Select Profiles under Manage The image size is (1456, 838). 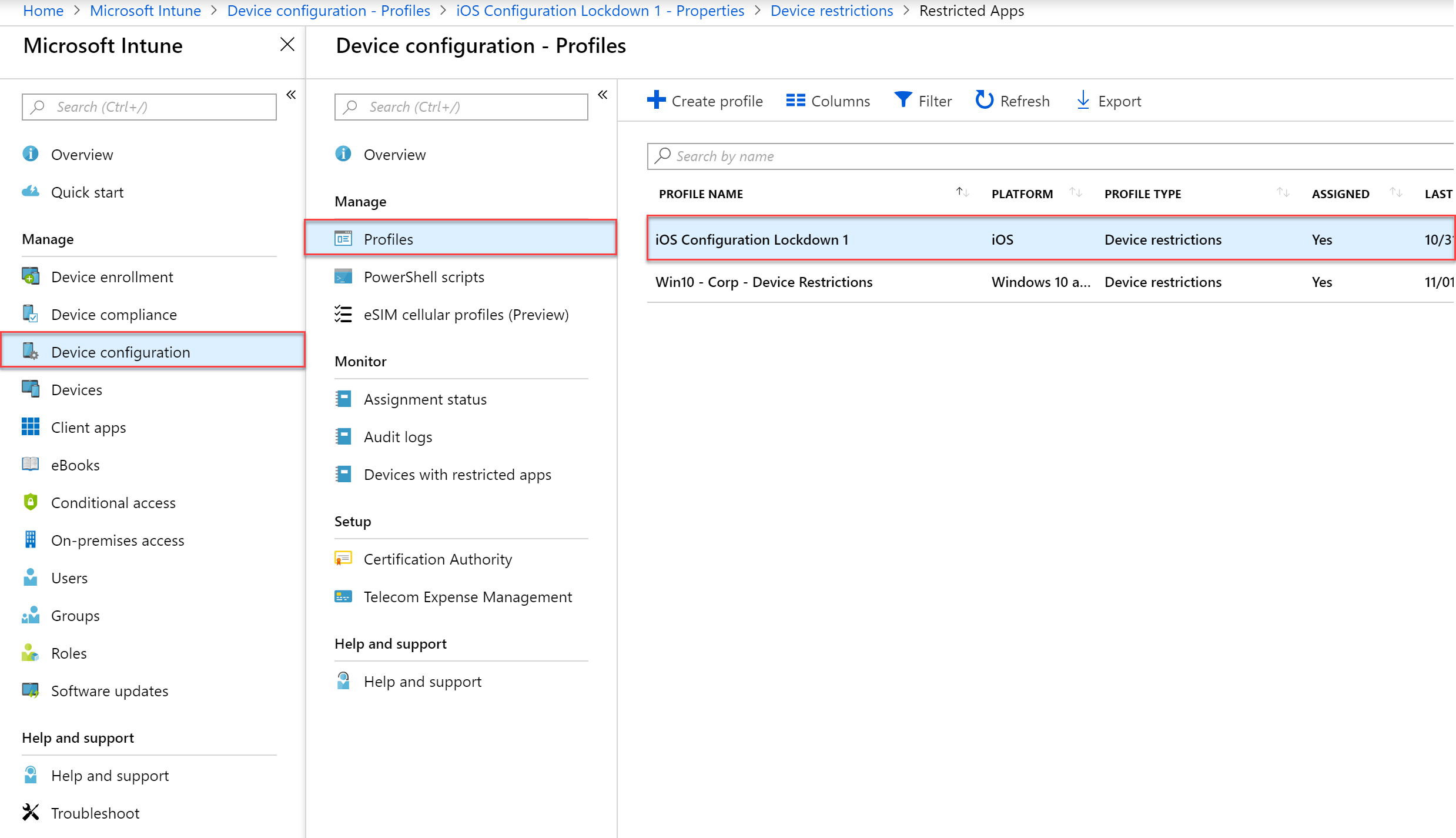click(461, 238)
